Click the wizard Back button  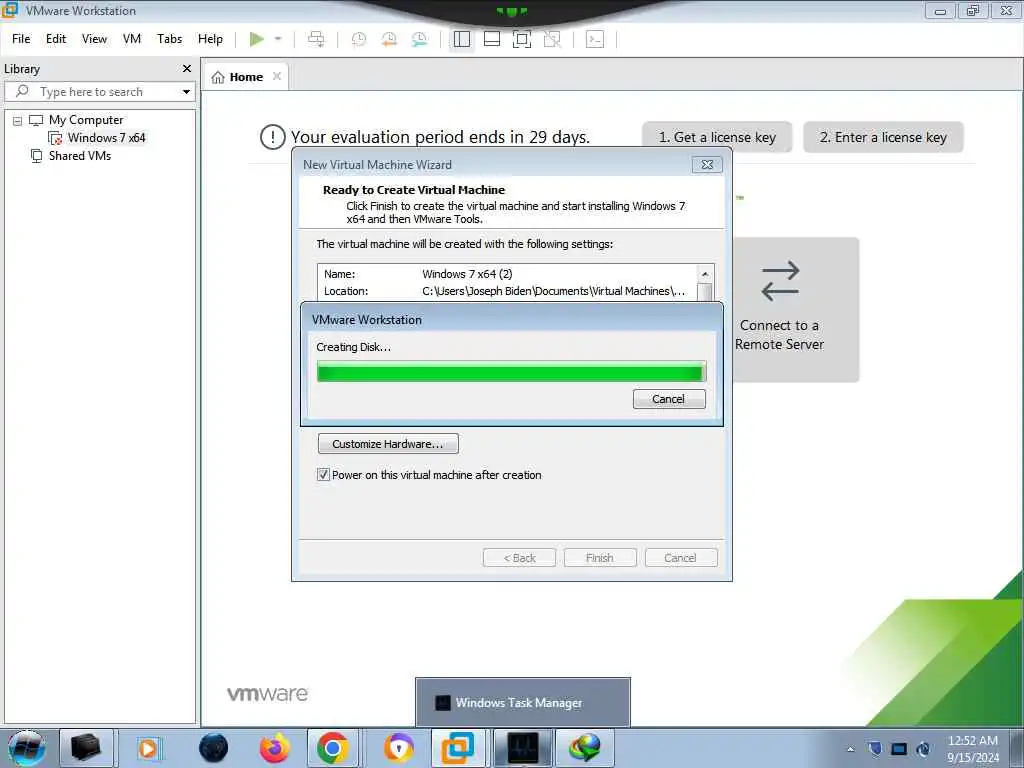click(519, 558)
